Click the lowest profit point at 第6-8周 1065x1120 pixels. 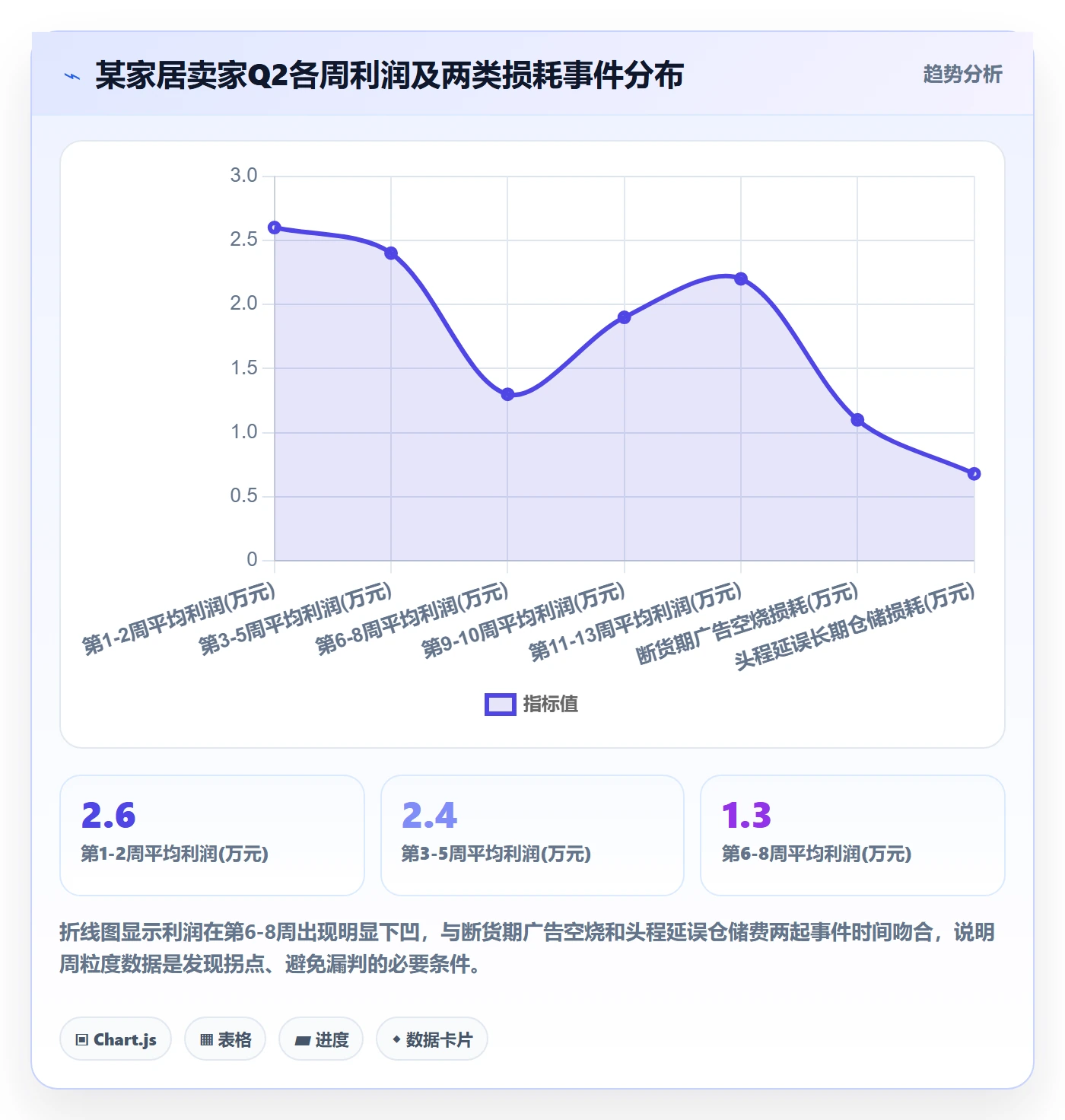tap(507, 394)
